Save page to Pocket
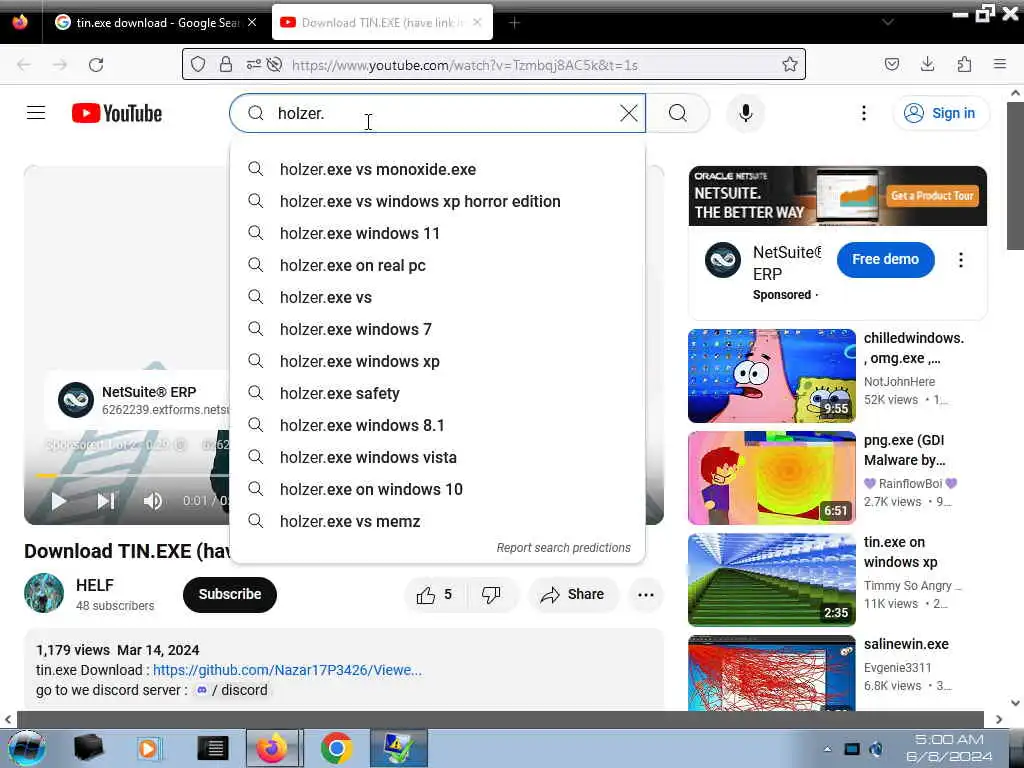1024x768 pixels. coord(891,64)
